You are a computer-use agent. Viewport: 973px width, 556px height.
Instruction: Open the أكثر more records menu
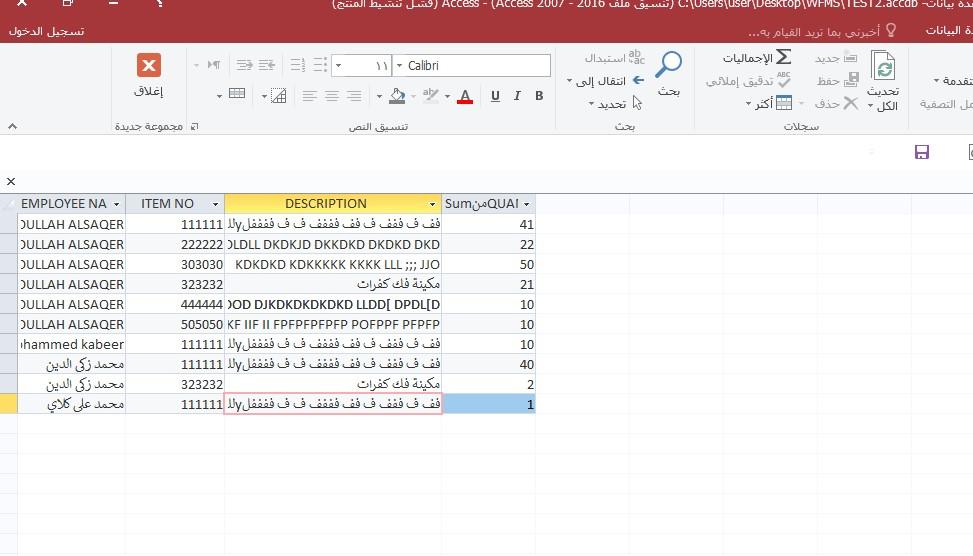(769, 104)
